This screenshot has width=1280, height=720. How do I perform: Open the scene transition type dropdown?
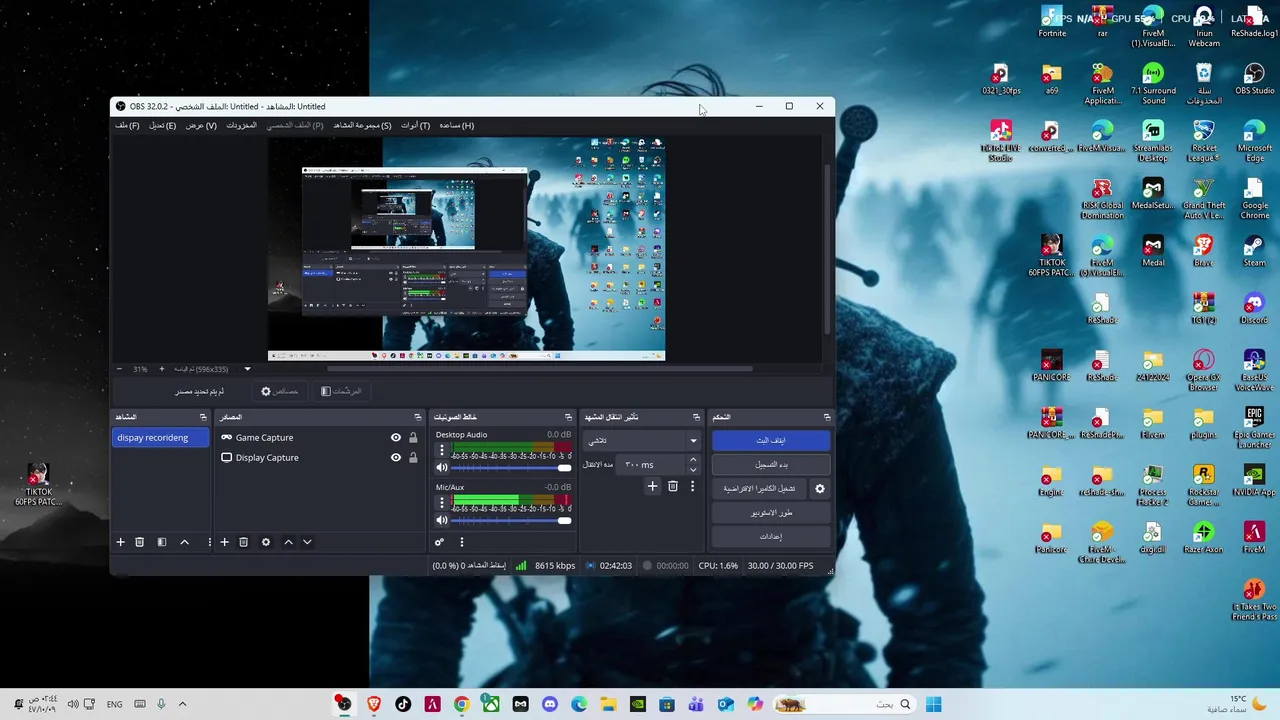641,441
